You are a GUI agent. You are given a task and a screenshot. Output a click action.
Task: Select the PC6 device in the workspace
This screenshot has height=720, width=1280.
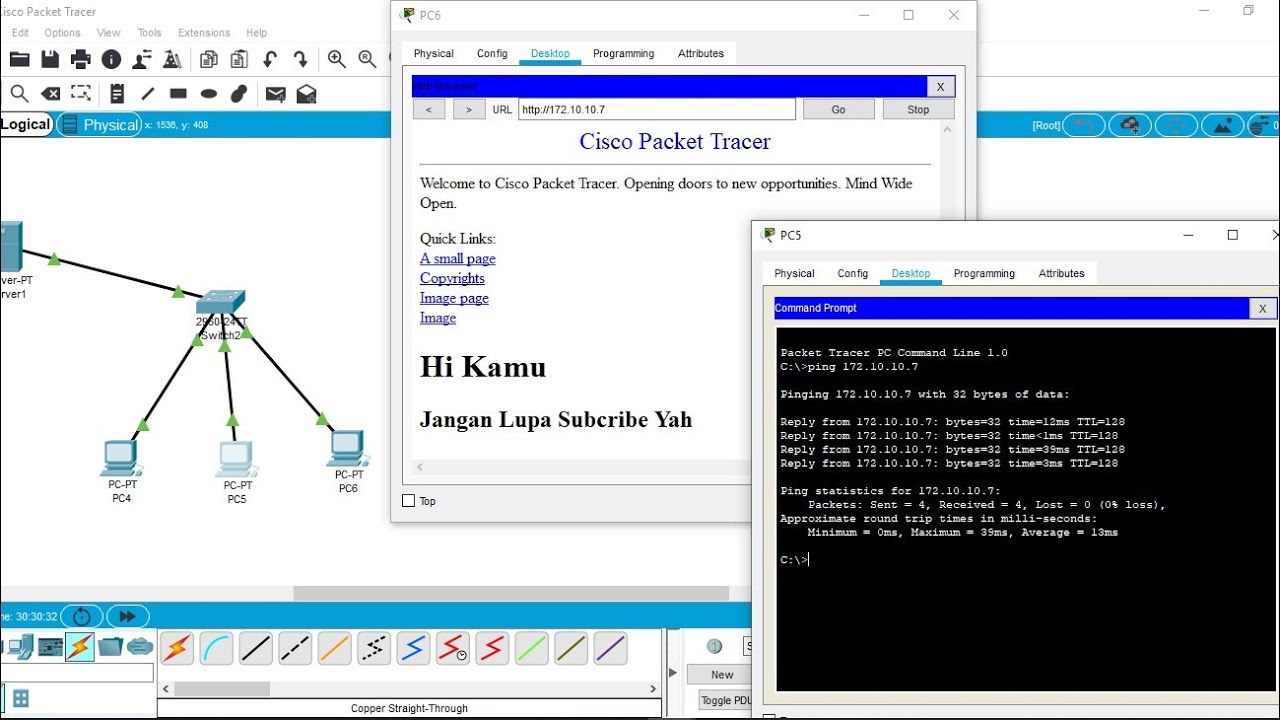pyautogui.click(x=348, y=449)
